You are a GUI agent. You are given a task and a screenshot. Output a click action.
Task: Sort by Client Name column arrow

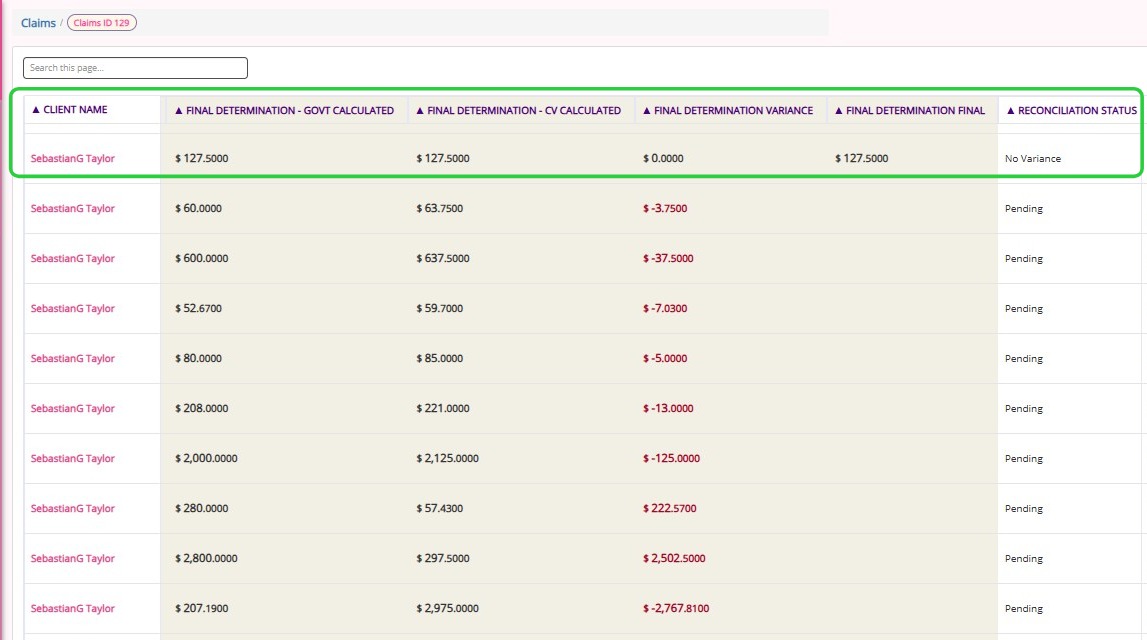coord(35,110)
